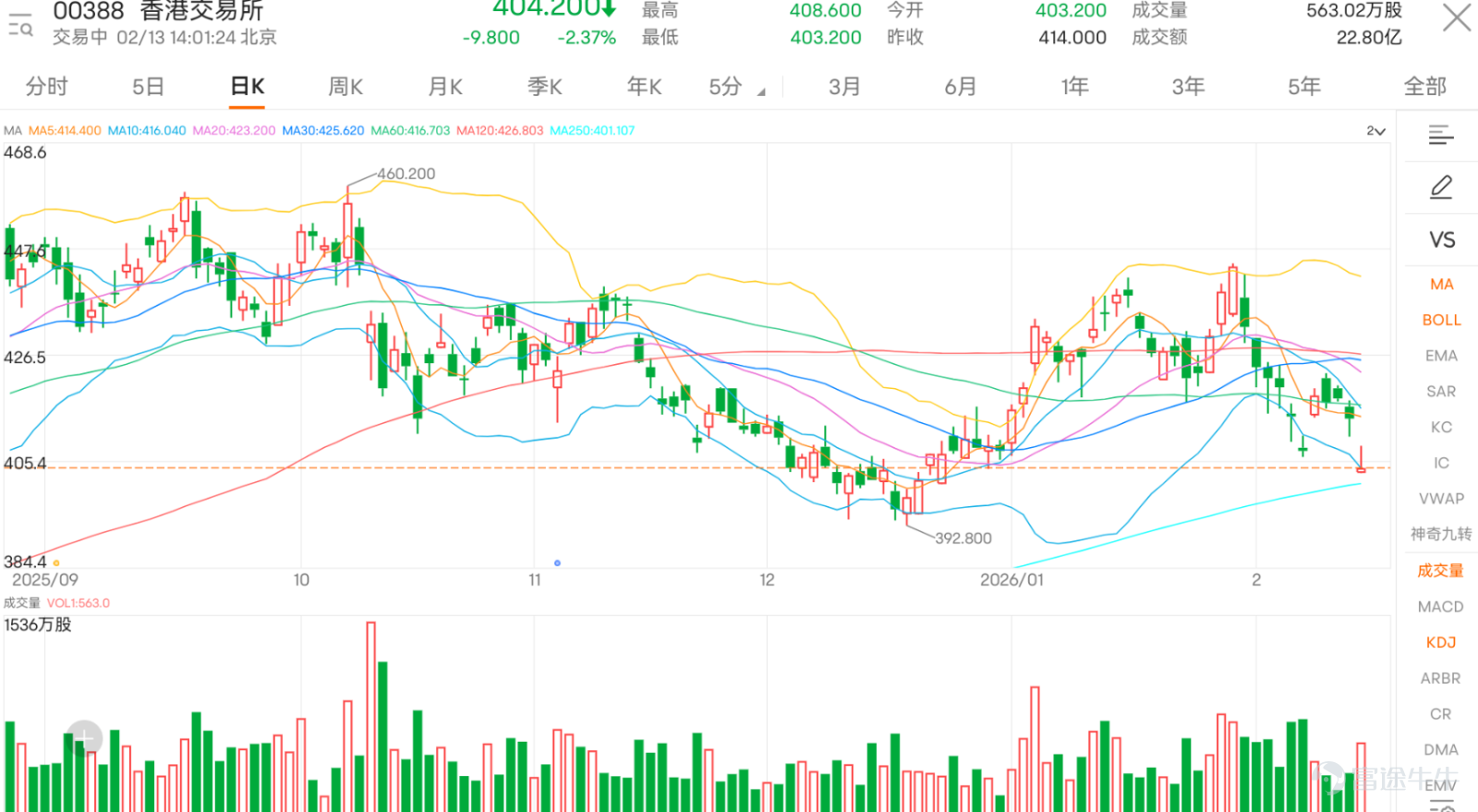The image size is (1478, 812).
Task: Click the 成交额 22.80亿 value
Action: [1369, 38]
